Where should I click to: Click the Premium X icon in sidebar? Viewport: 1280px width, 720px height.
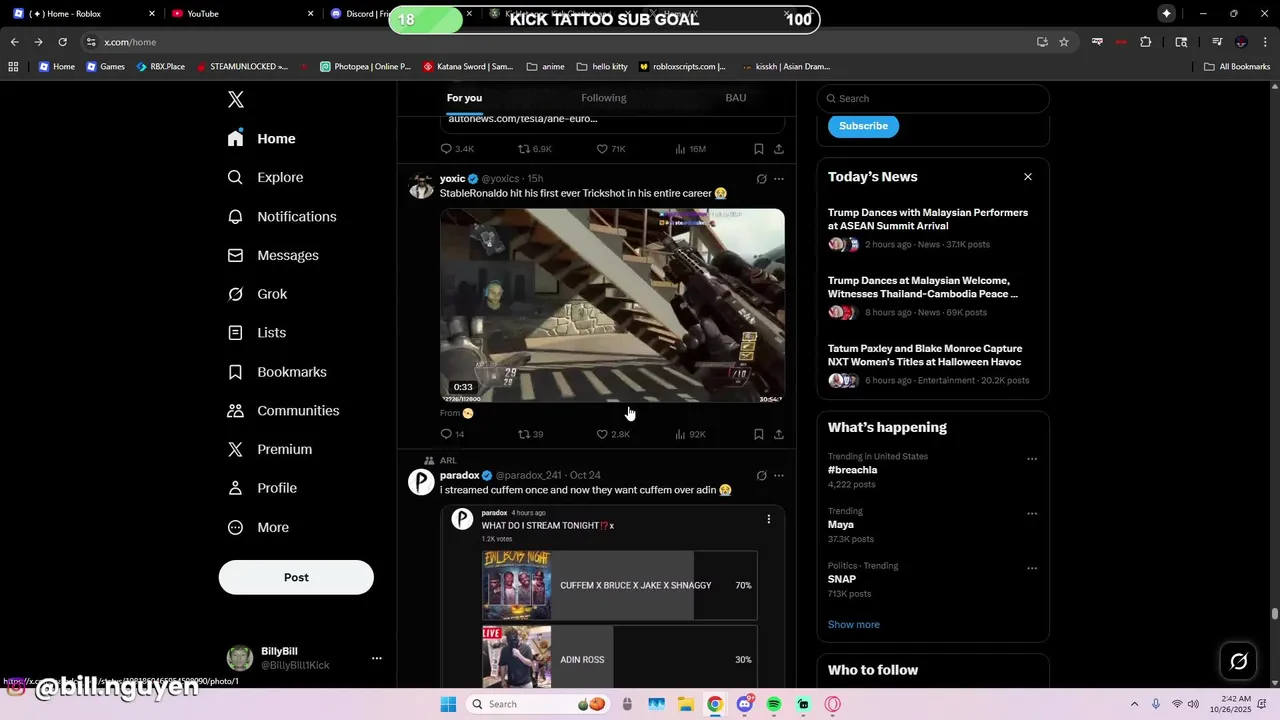click(x=236, y=450)
